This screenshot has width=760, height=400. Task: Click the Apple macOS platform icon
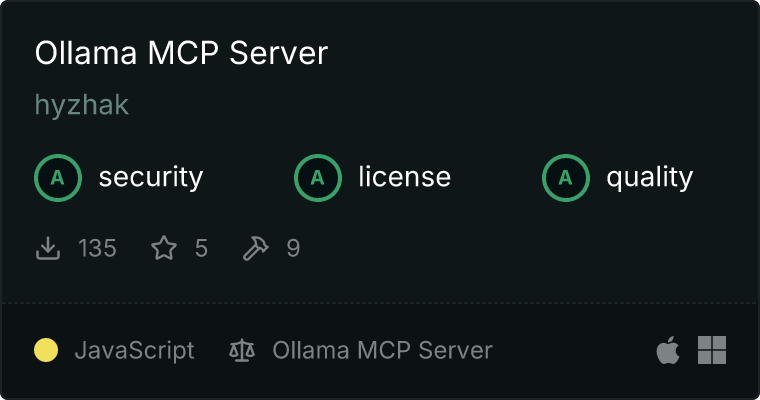click(x=668, y=350)
